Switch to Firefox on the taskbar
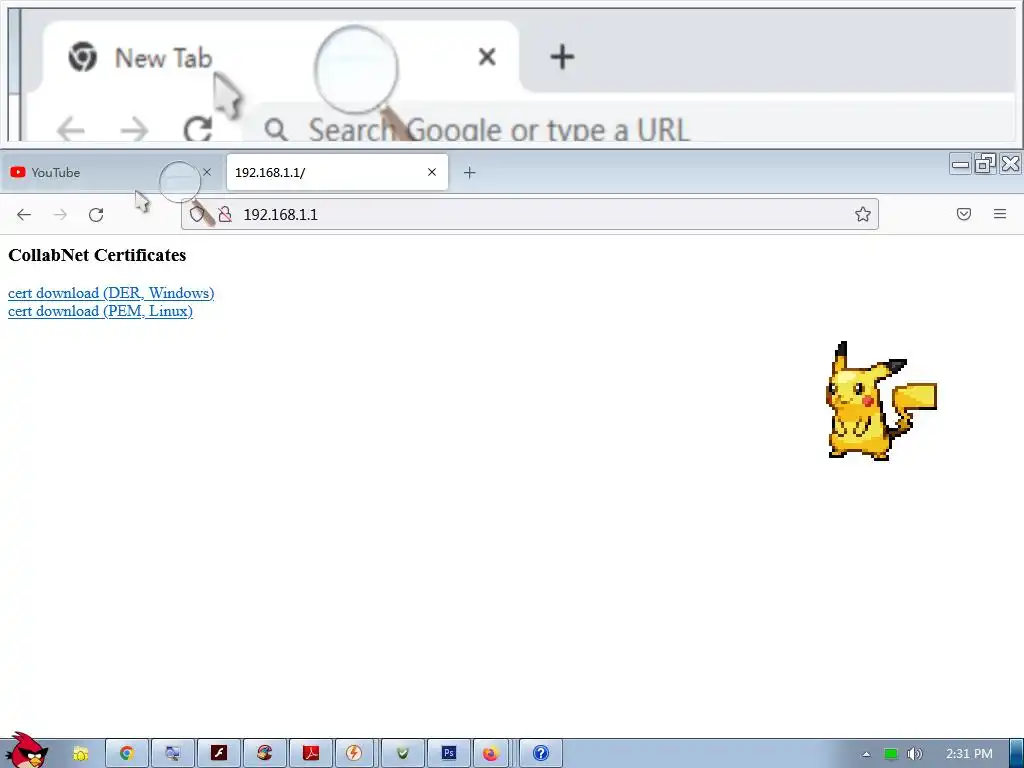 point(490,754)
